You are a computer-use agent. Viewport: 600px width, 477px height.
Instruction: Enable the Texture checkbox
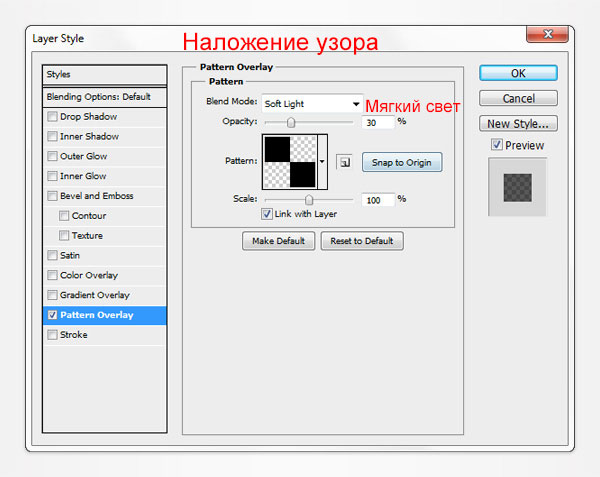click(x=64, y=235)
